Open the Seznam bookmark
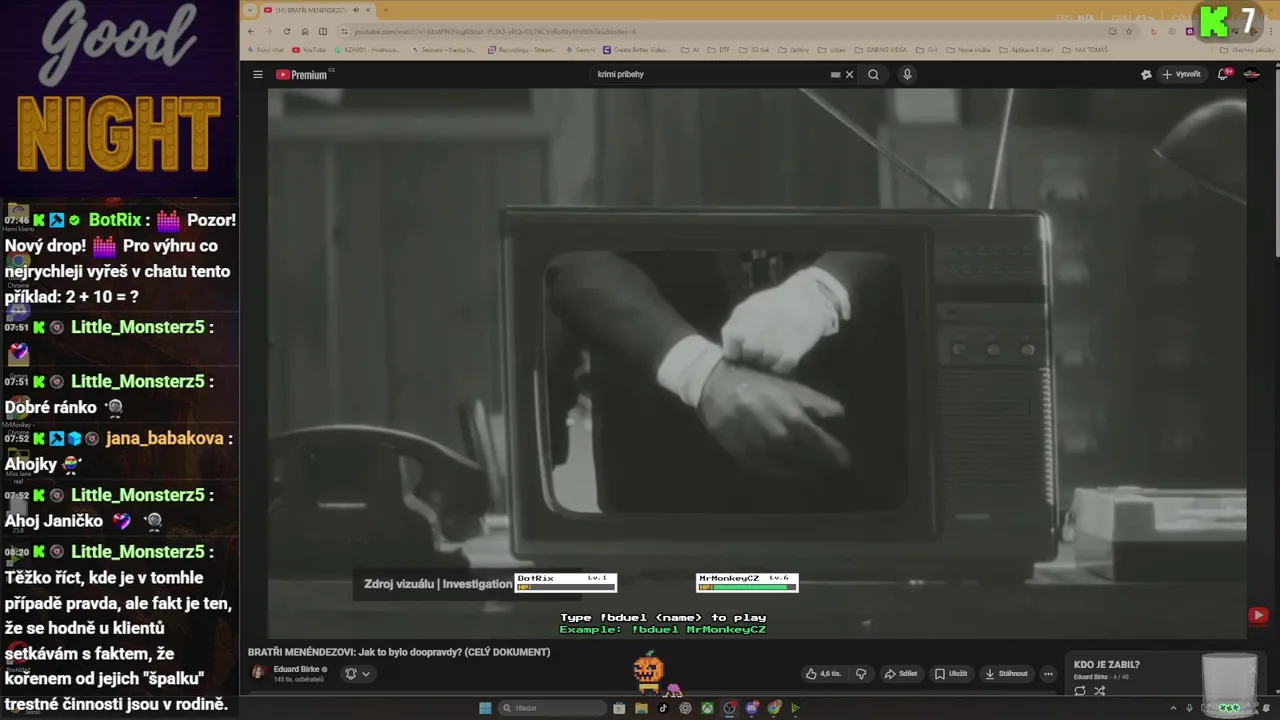Screen dimensions: 1280x720 (446, 50)
